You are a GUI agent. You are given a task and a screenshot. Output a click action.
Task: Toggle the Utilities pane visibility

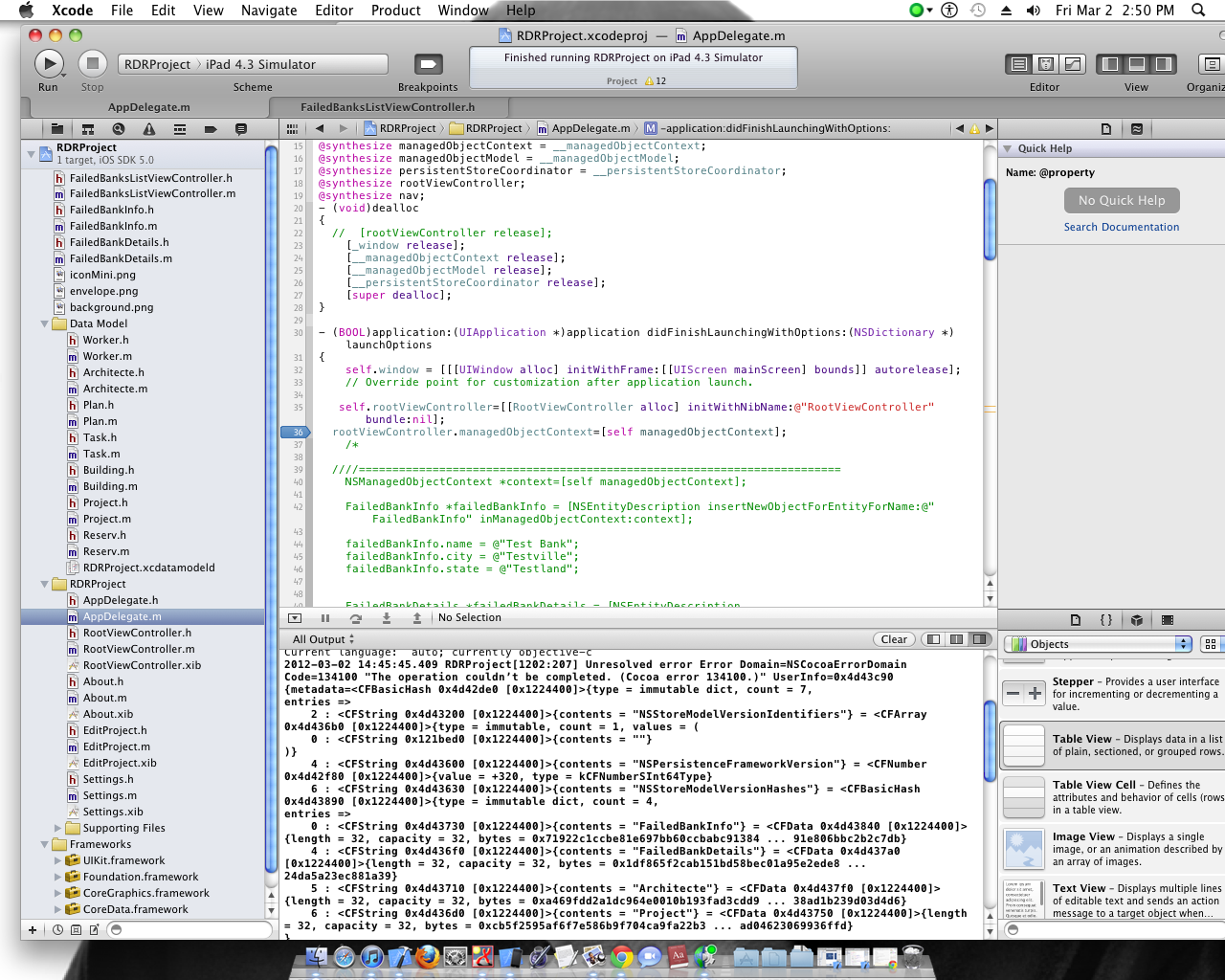coord(1163,64)
